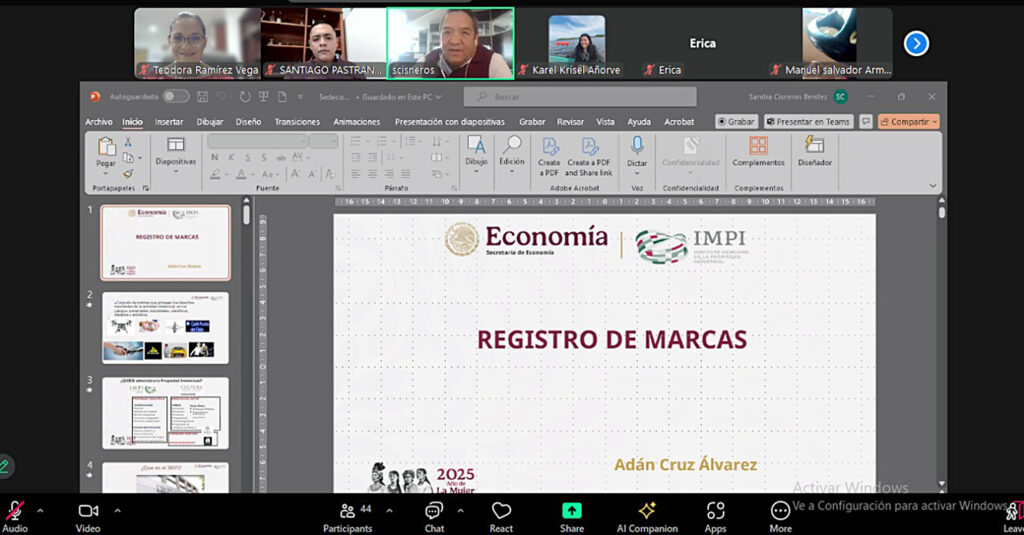Image resolution: width=1024 pixels, height=535 pixels.
Task: Show next participants with blue arrow
Action: coord(916,44)
